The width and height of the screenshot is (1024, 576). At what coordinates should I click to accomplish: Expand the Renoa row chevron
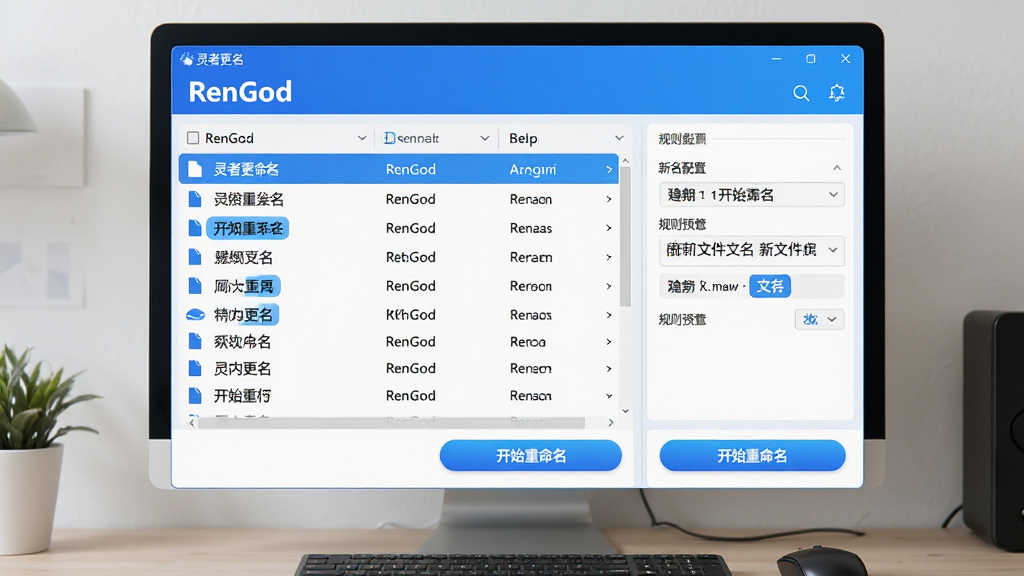point(609,342)
